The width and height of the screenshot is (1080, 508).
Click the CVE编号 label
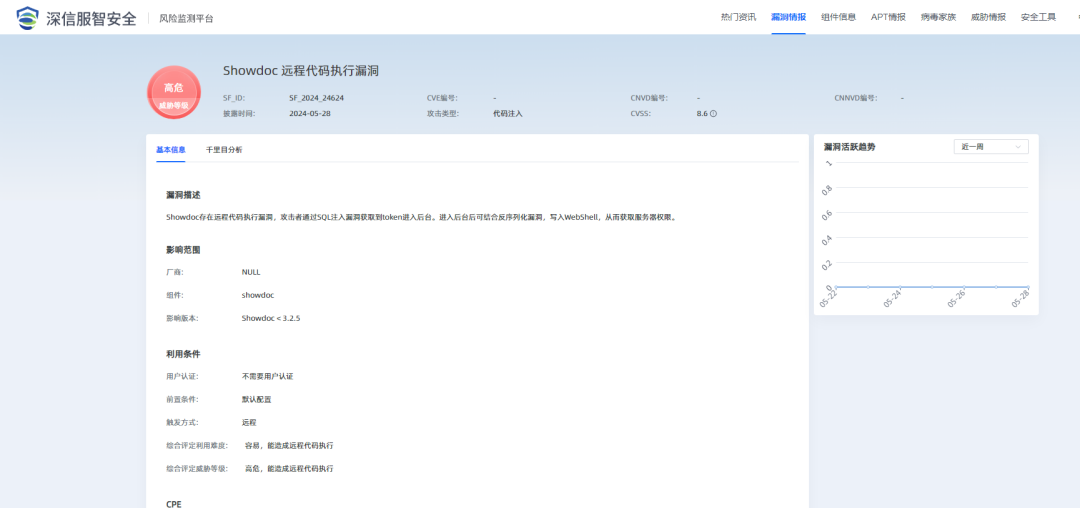pos(442,98)
